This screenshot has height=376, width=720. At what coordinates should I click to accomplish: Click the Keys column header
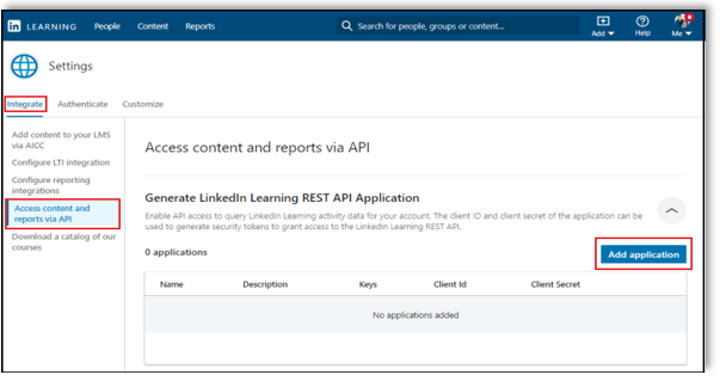tap(368, 285)
